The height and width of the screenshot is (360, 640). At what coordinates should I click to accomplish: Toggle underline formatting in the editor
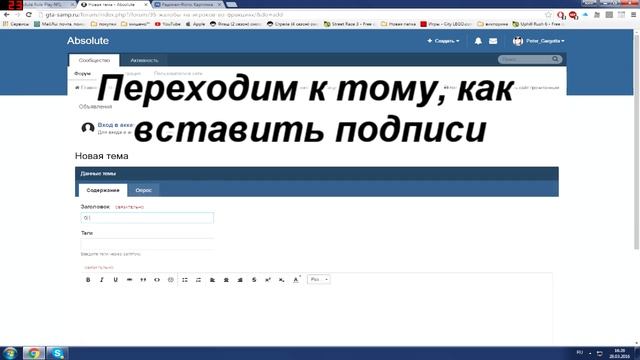pos(116,280)
